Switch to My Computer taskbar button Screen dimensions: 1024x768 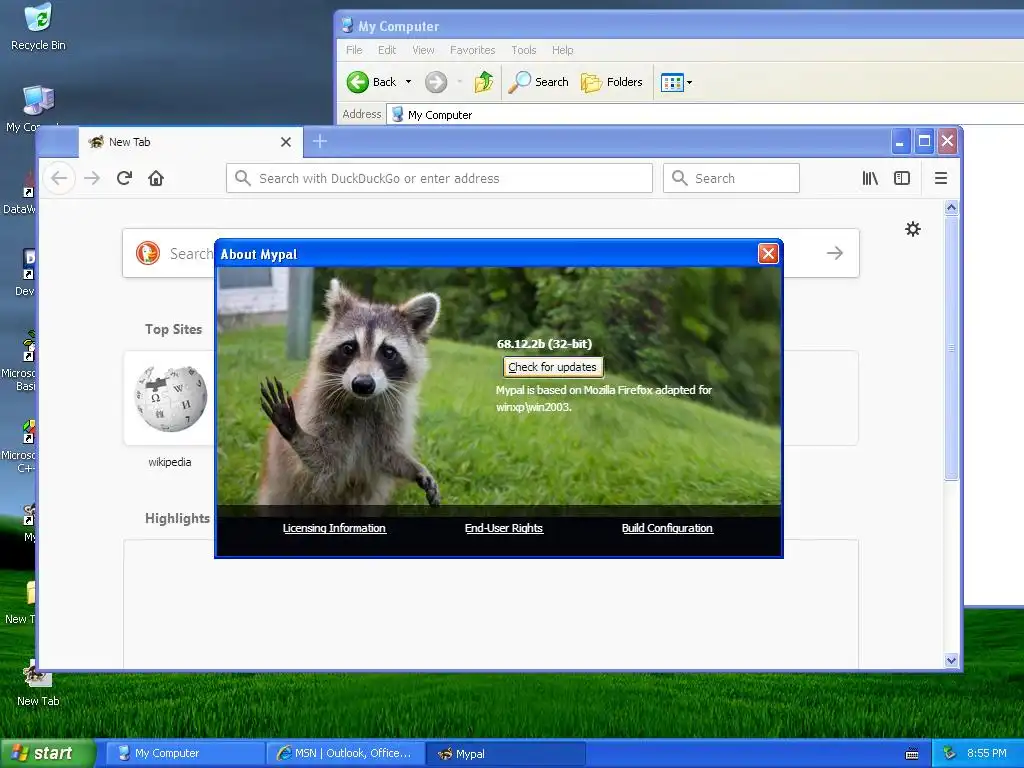[184, 754]
